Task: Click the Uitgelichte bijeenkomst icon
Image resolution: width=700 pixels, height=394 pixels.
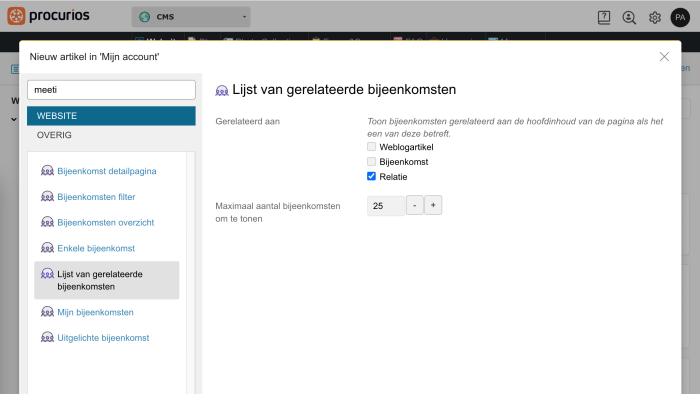Action: (47, 337)
